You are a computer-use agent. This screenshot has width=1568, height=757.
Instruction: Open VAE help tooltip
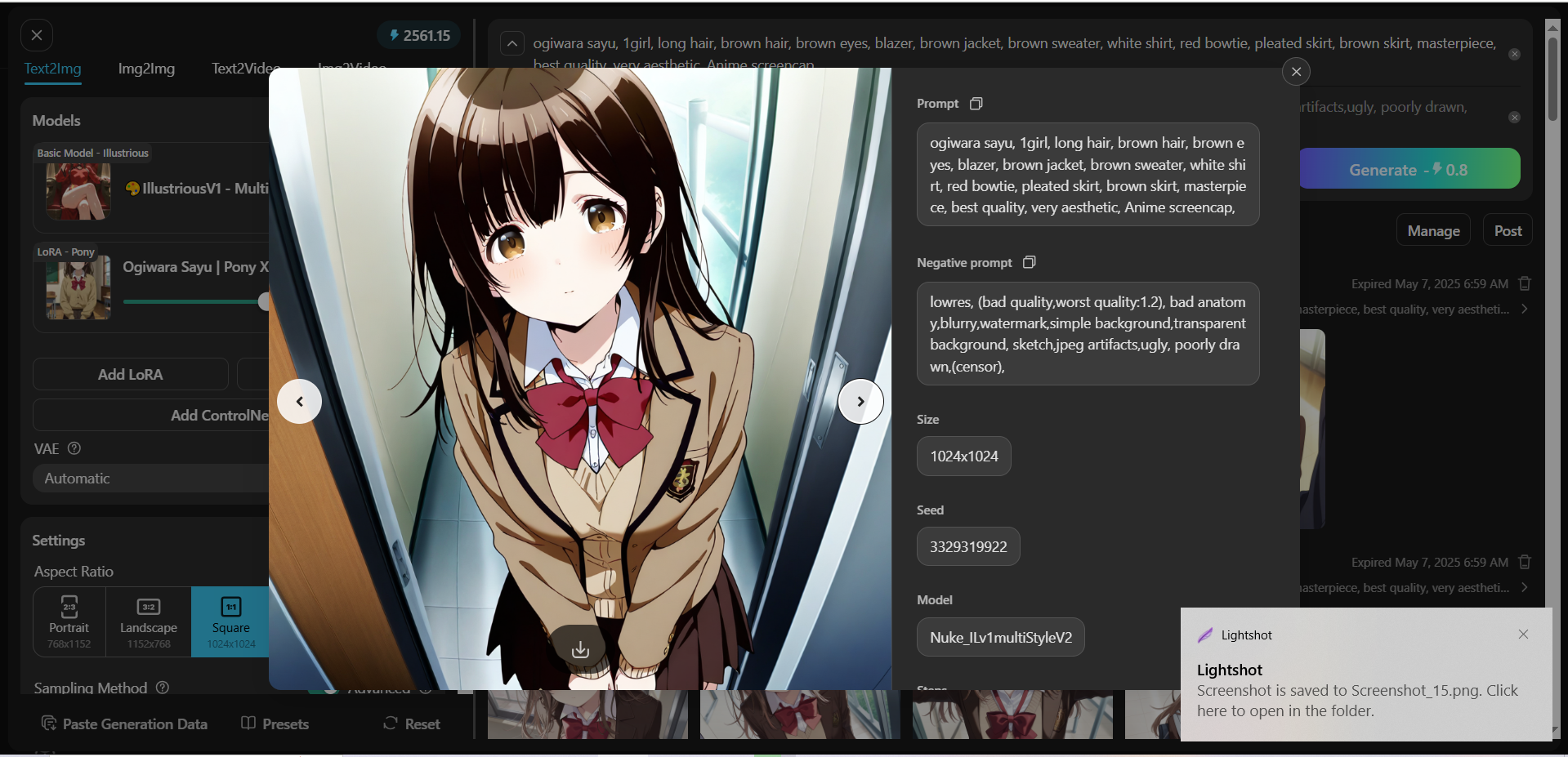point(74,448)
